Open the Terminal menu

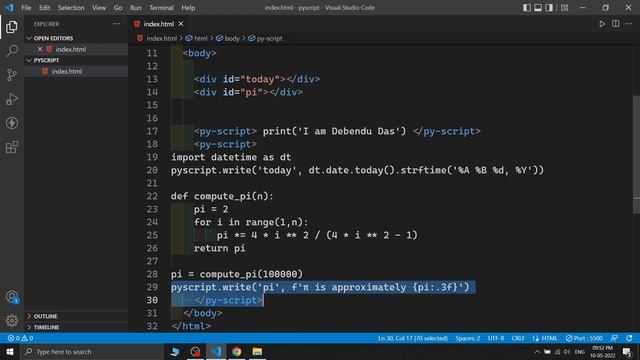click(161, 8)
